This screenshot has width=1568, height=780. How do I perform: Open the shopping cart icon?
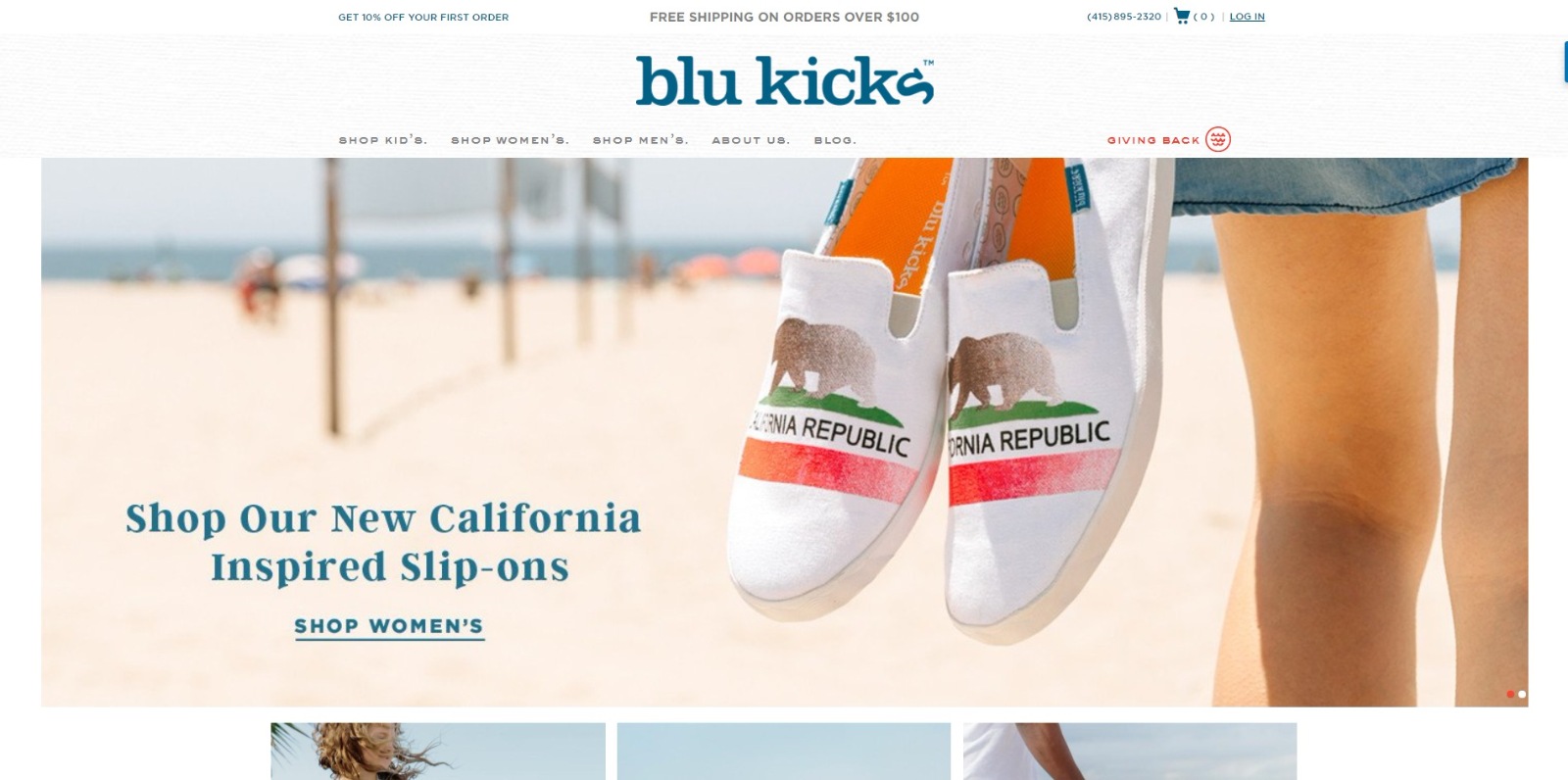point(1182,16)
